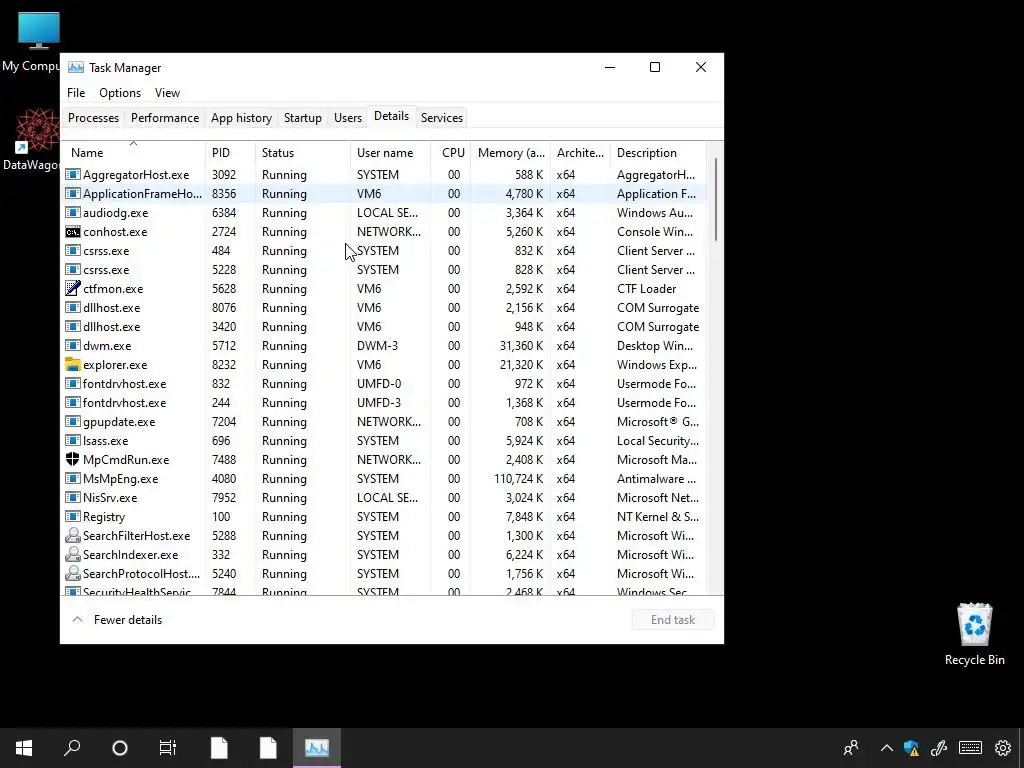Image resolution: width=1024 pixels, height=768 pixels.
Task: Click the second taskbar blank document icon
Action: pos(268,748)
